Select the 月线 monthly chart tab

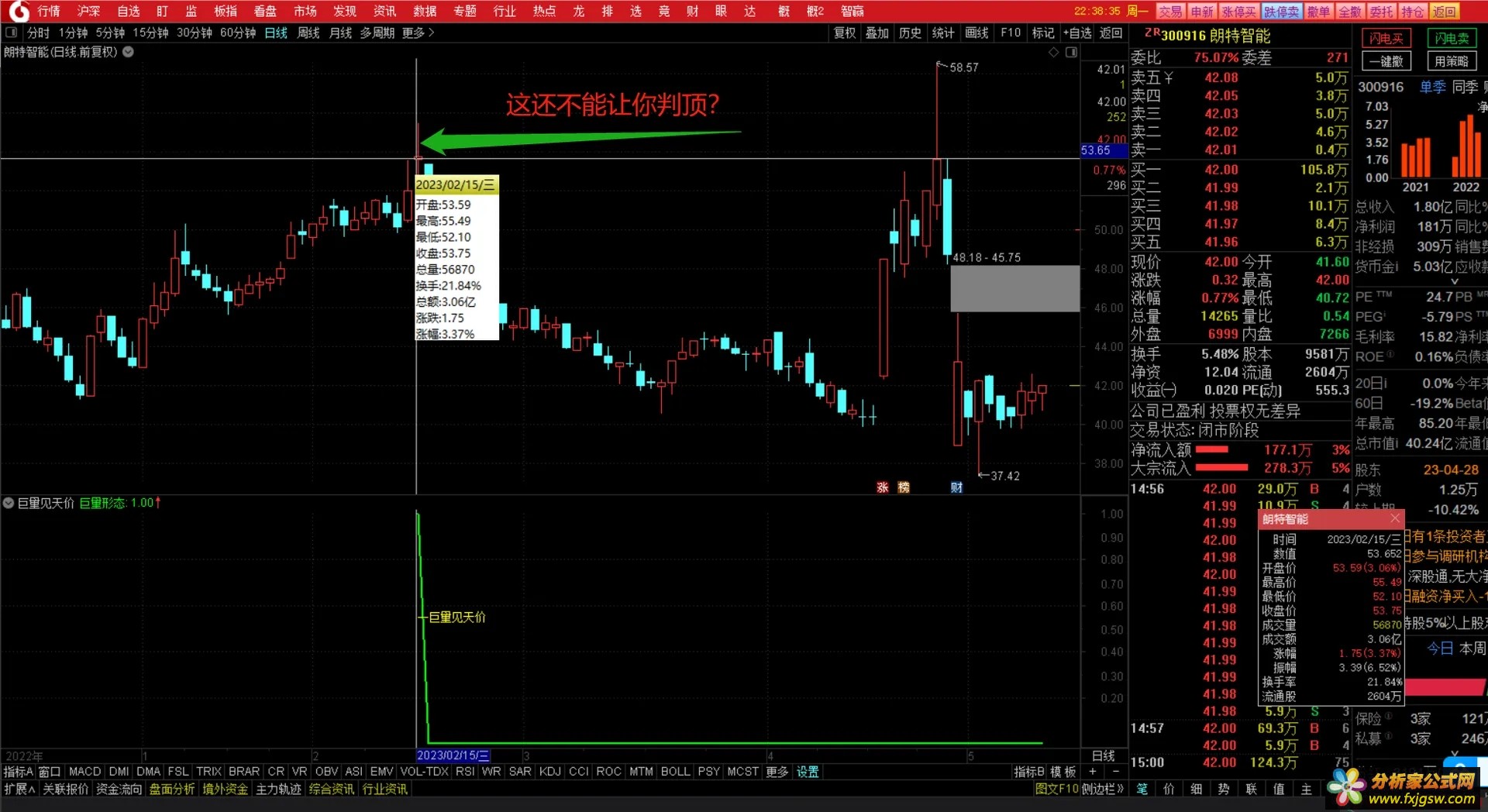341,33
